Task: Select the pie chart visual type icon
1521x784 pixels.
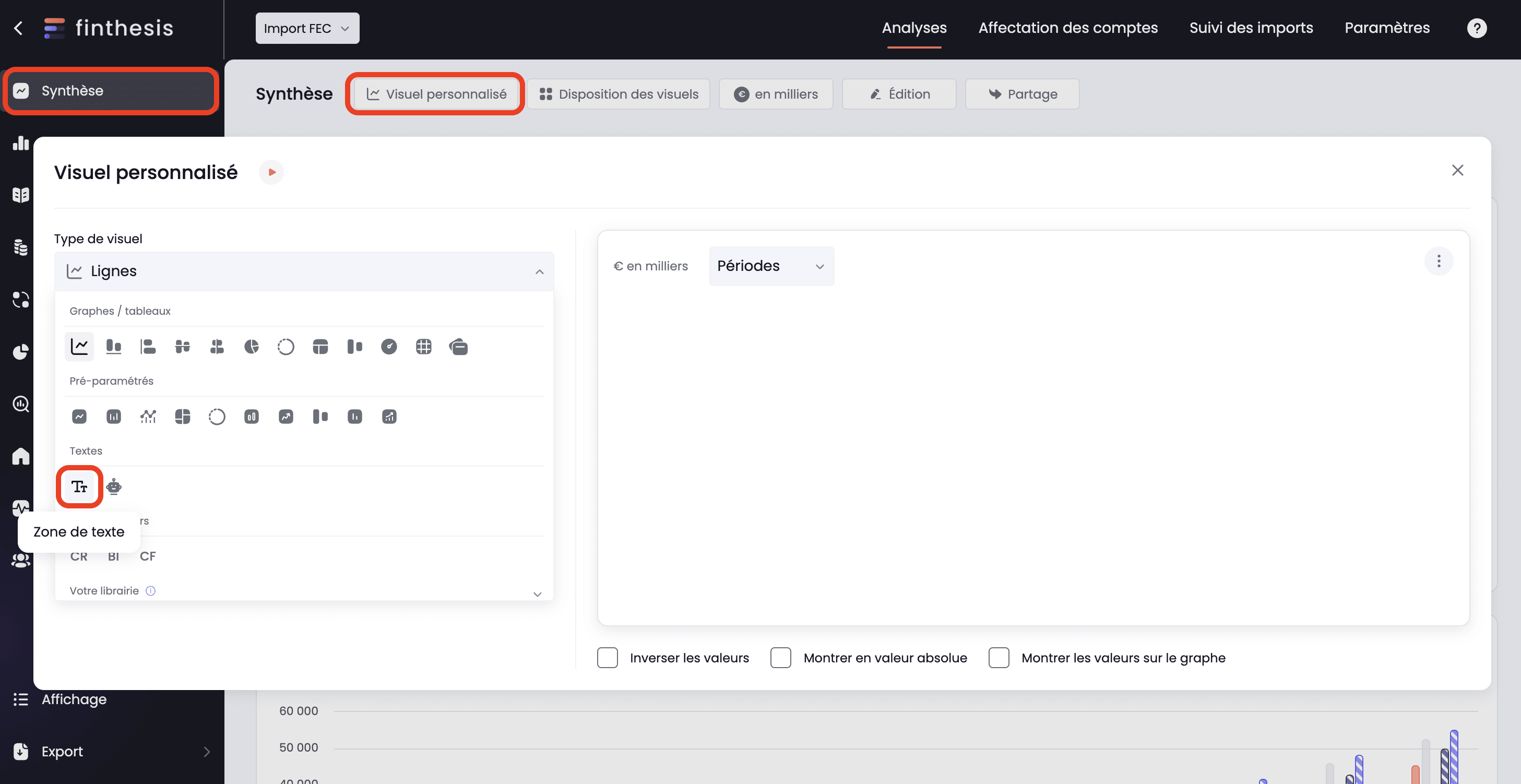Action: tap(252, 347)
